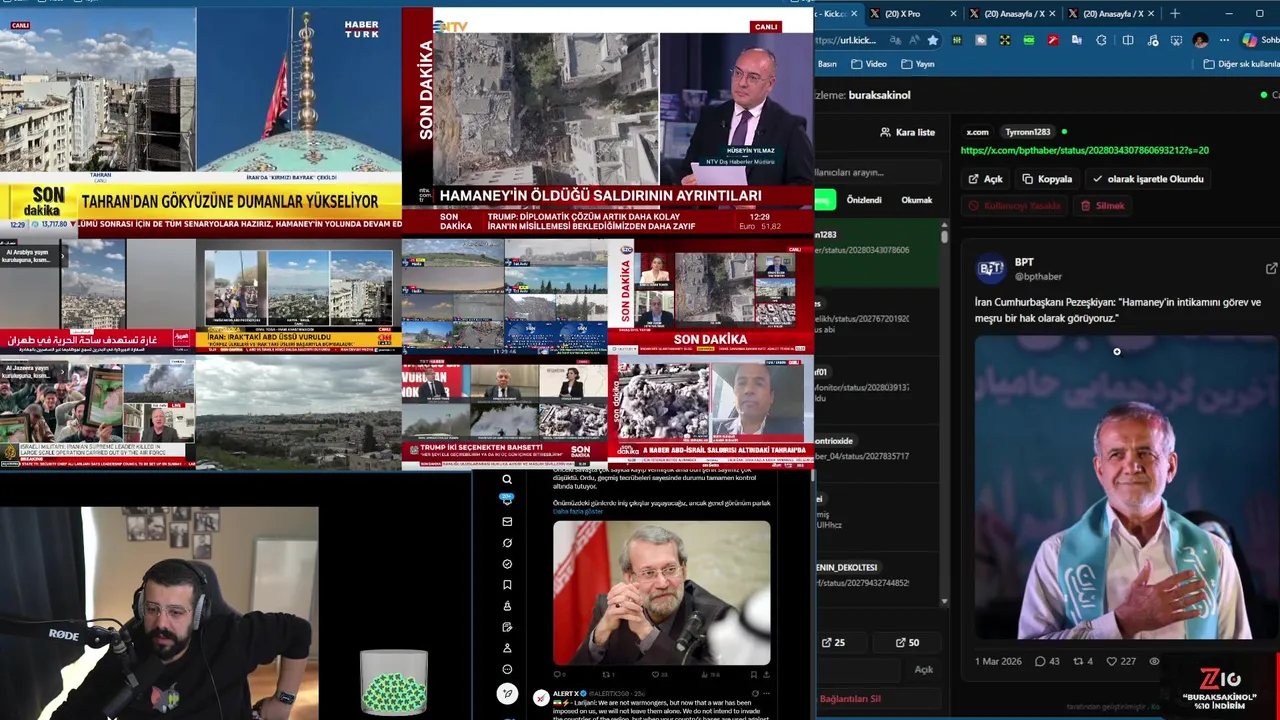This screenshot has height=720, width=1280.
Task: Open the green x.com bpthaber status link
Action: pos(1084,150)
